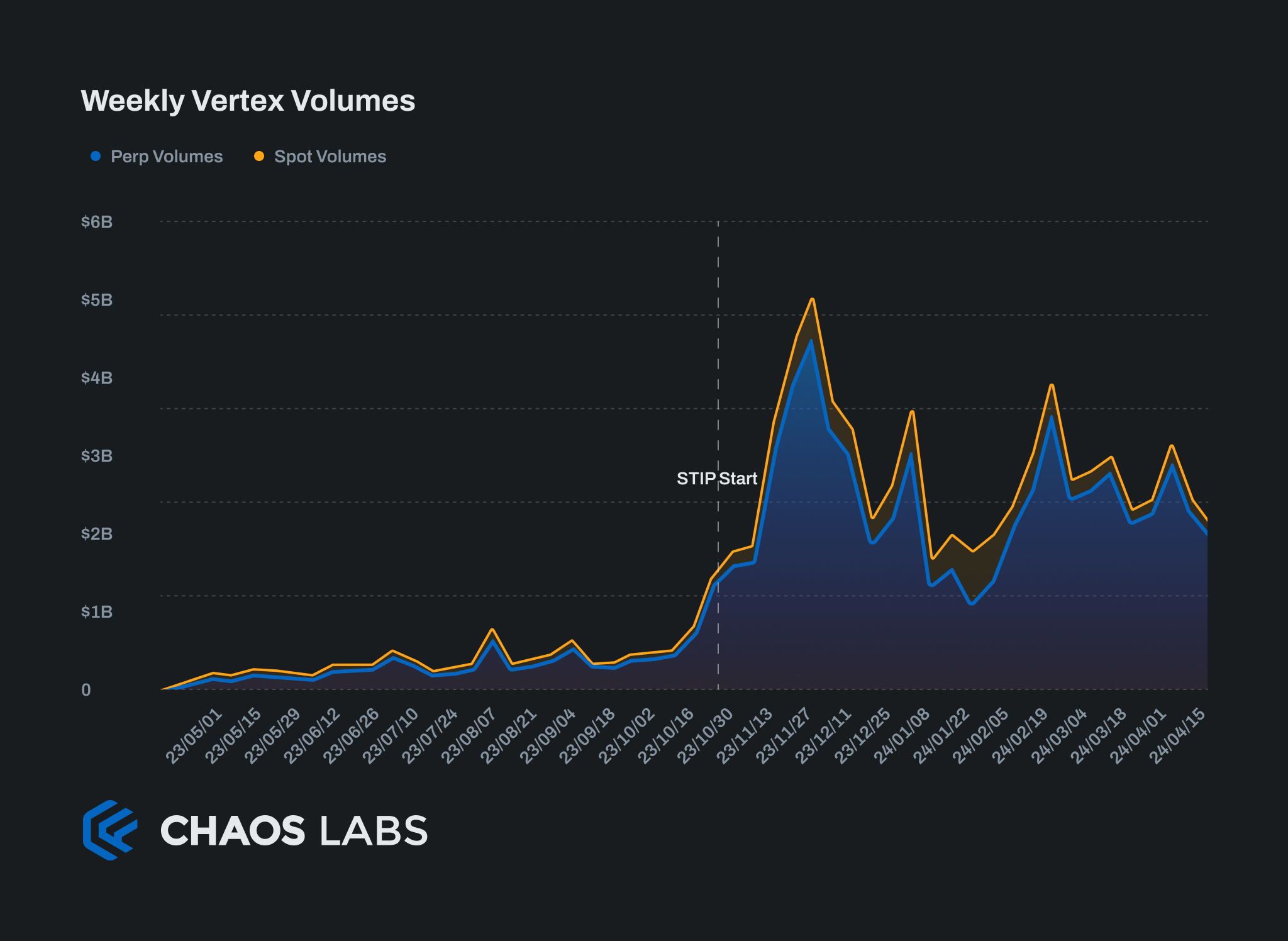
Task: Click the 23/05/15 x-axis date label
Action: coord(233,736)
